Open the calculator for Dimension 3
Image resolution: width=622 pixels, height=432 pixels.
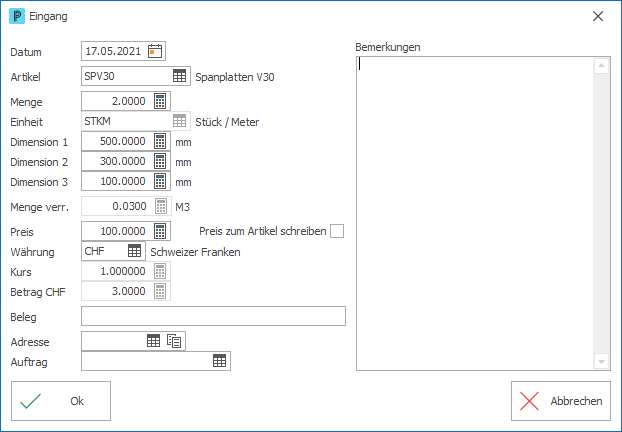160,181
